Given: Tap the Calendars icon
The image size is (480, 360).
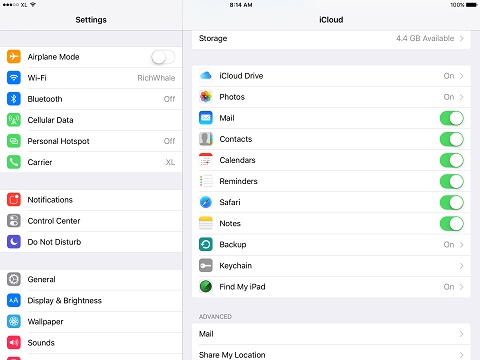Looking at the screenshot, I should (x=206, y=160).
